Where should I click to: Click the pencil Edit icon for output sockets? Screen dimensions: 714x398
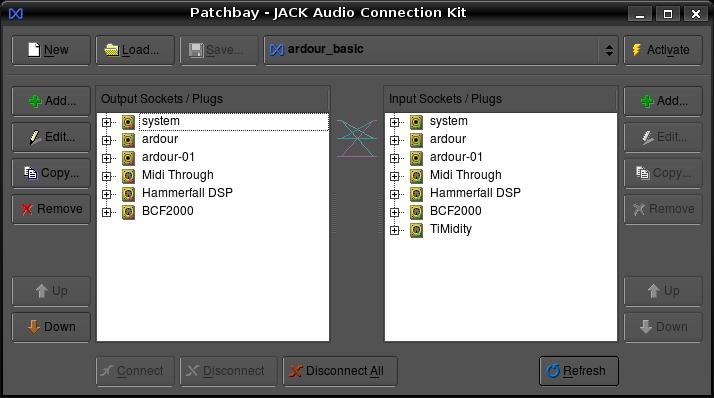tap(35, 137)
